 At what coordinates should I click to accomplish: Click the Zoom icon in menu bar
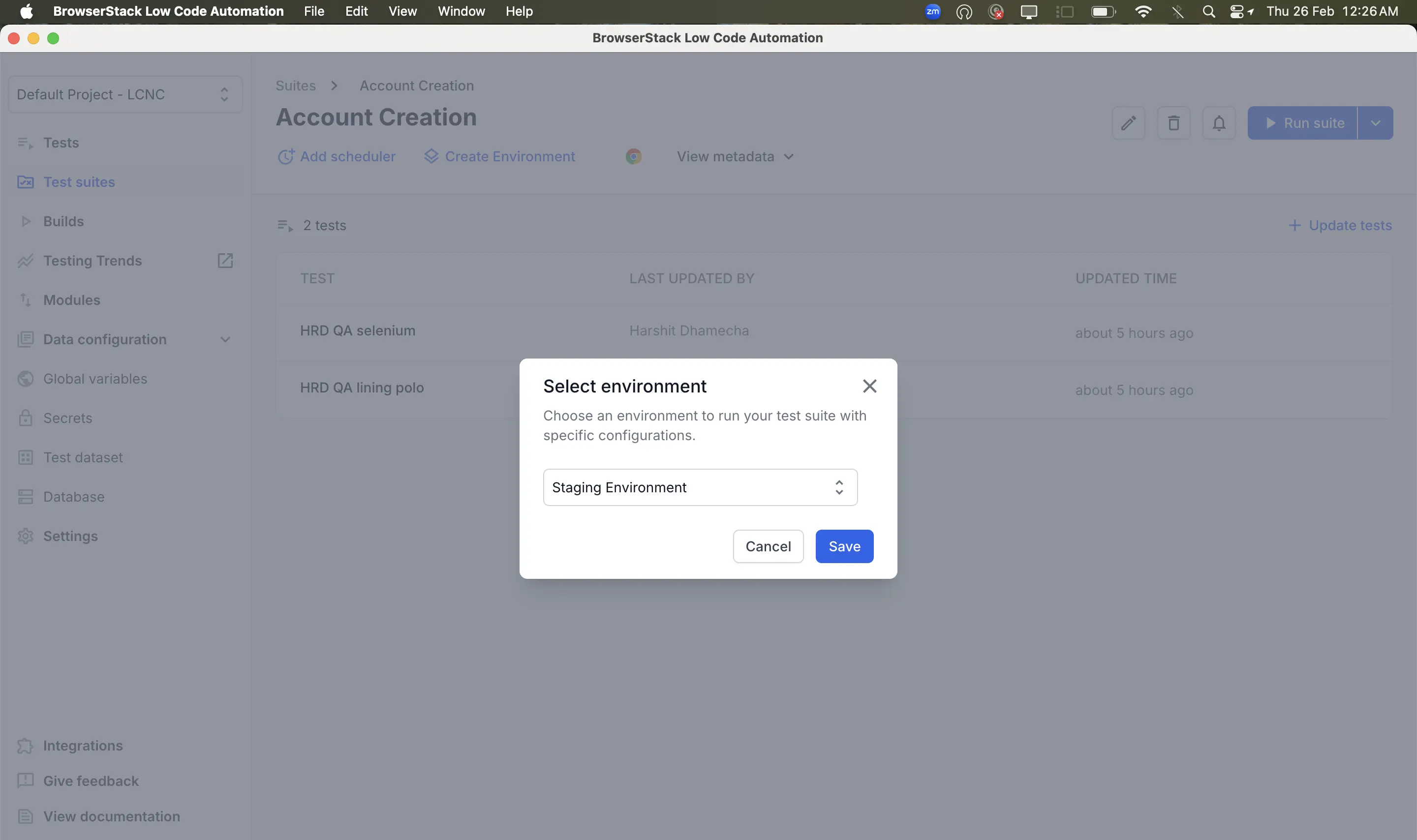[x=932, y=11]
